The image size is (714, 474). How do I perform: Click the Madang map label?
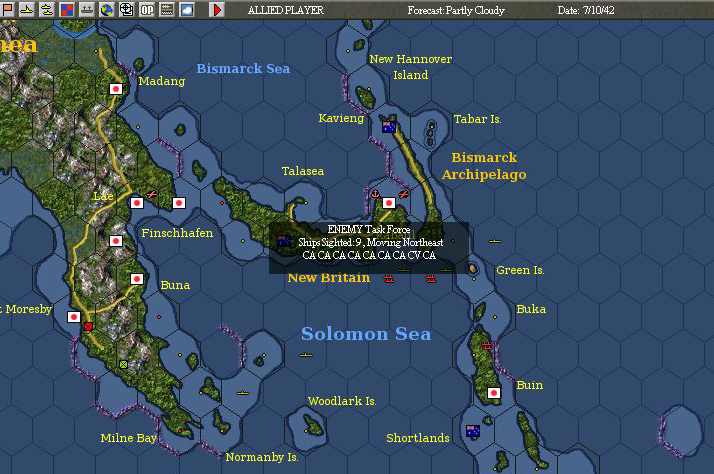pos(162,81)
